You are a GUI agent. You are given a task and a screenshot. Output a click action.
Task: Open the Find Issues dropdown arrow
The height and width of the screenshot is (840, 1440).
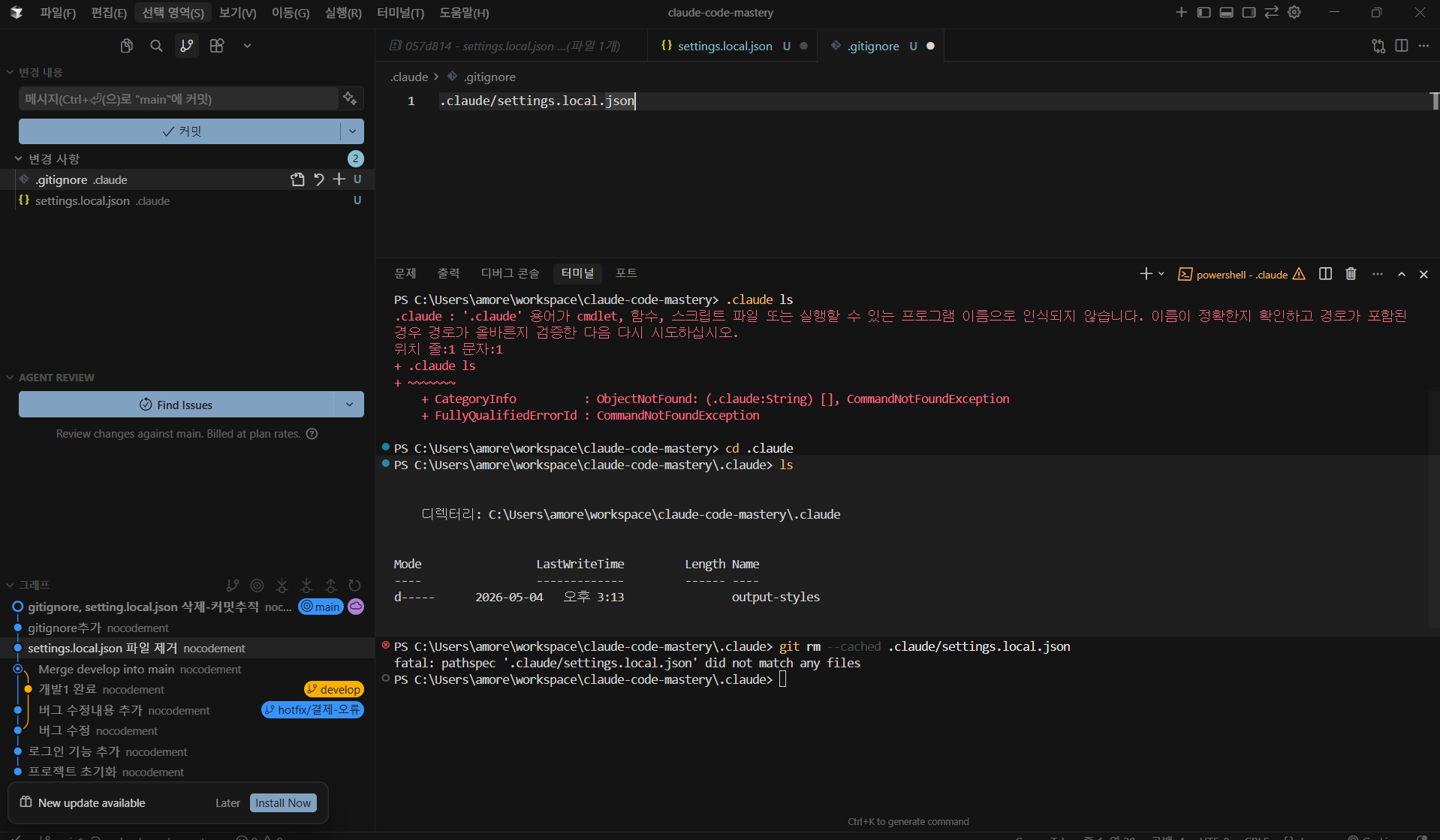[350, 405]
